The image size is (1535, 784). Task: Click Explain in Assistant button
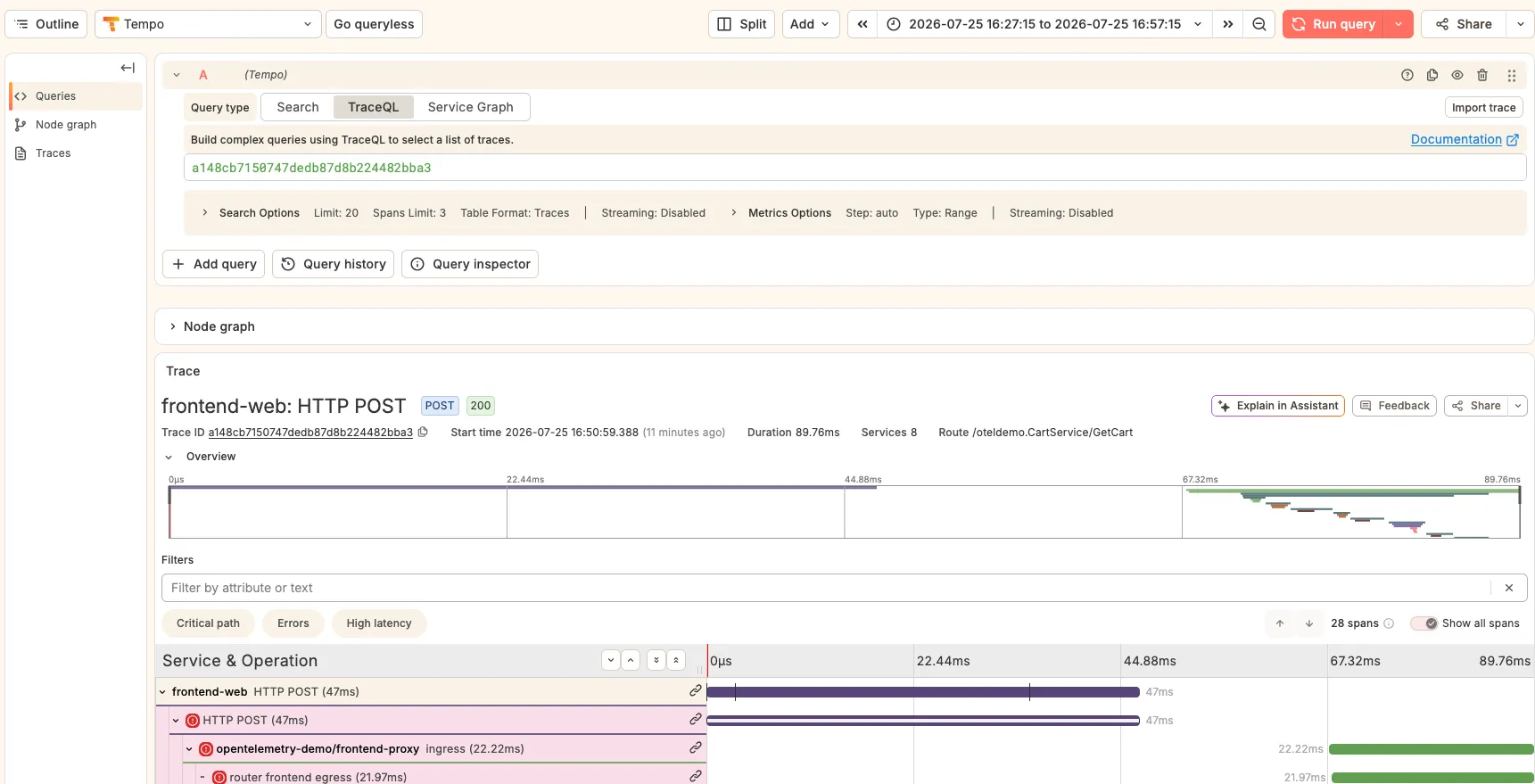(1278, 406)
